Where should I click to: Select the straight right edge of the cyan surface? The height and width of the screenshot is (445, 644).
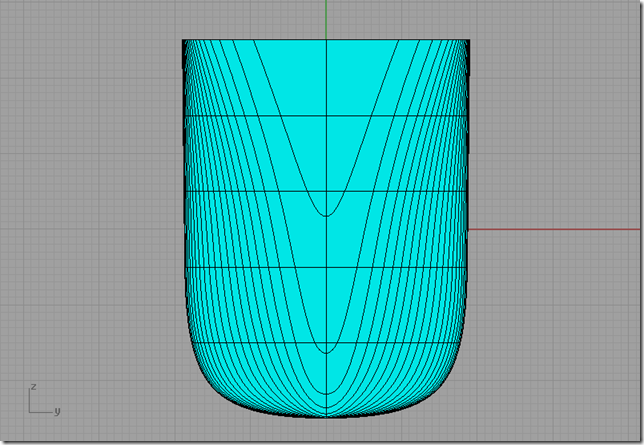(470, 180)
